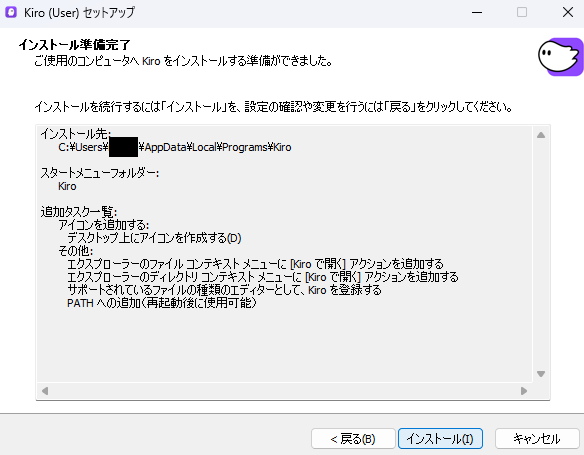Click the インストール準備完了 heading
This screenshot has height=455, width=584.
[74, 45]
